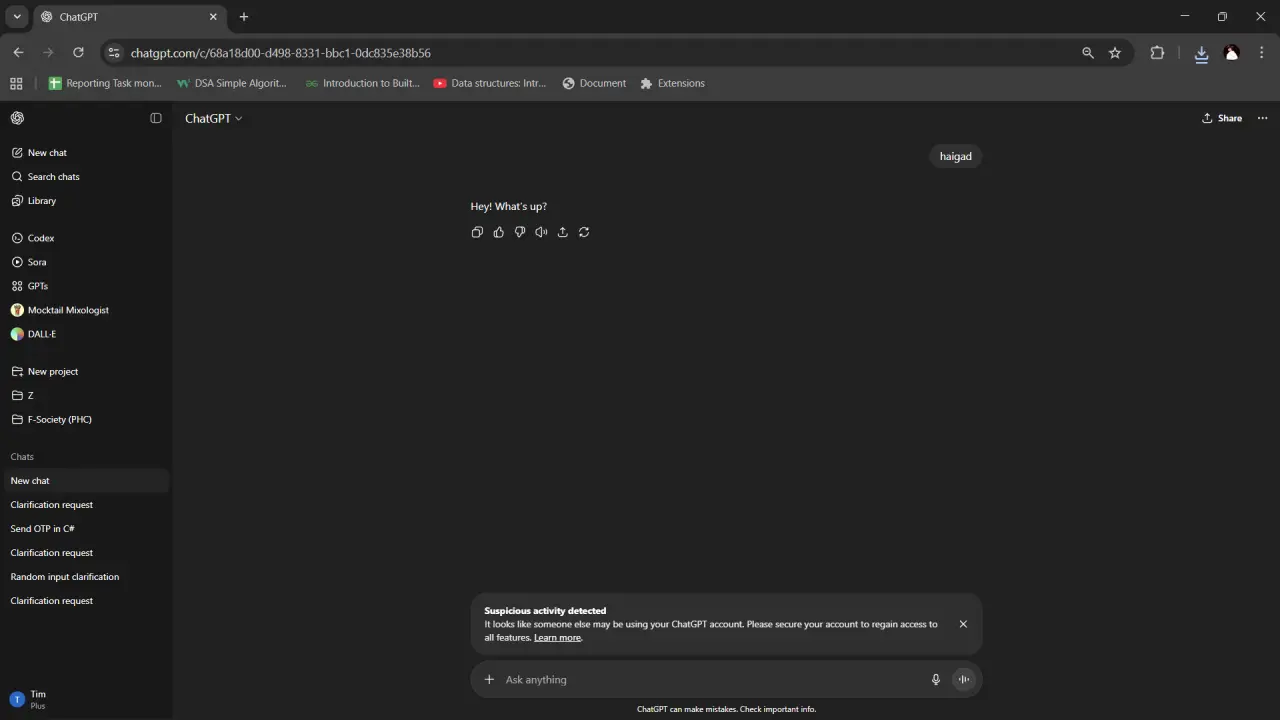This screenshot has height=720, width=1280.
Task: Open the 'Send OTP in C#' chat
Action: click(x=85, y=529)
